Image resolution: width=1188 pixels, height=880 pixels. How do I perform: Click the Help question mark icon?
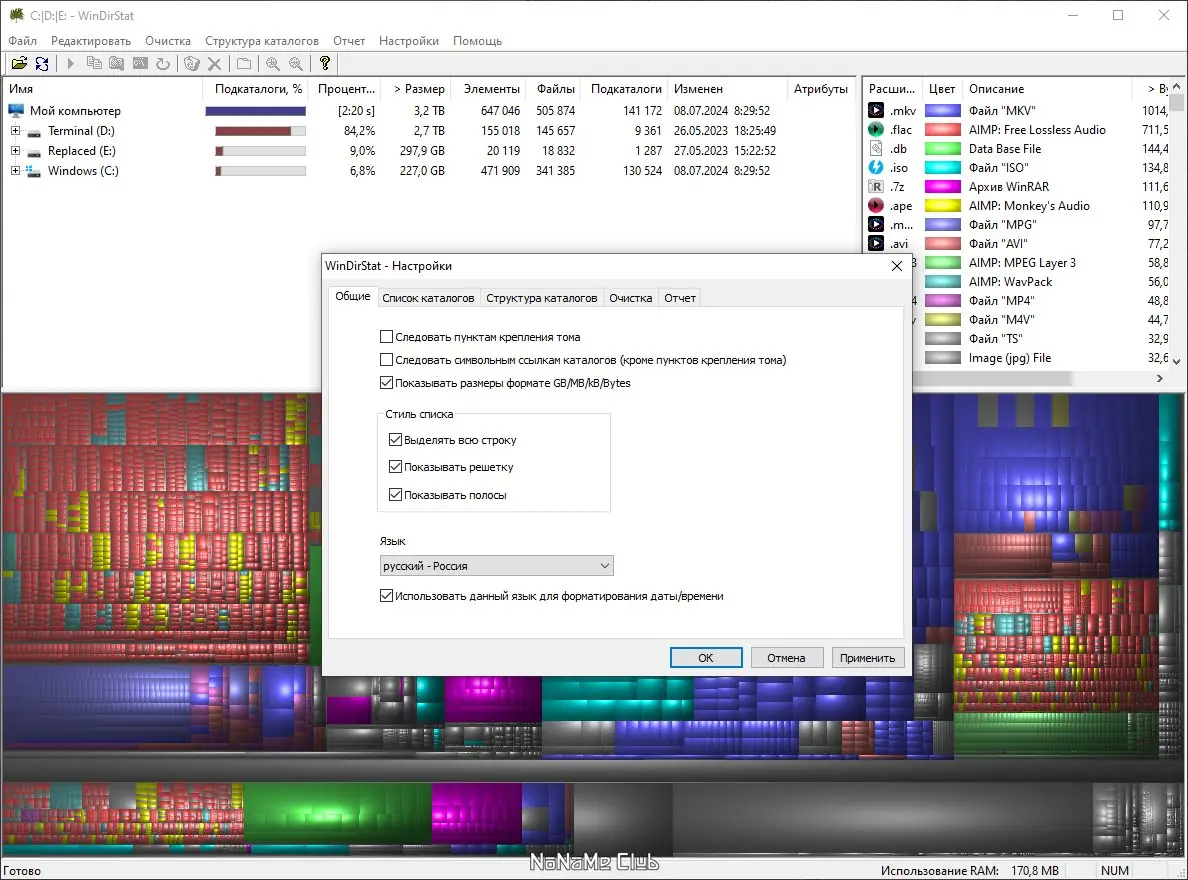click(x=325, y=64)
